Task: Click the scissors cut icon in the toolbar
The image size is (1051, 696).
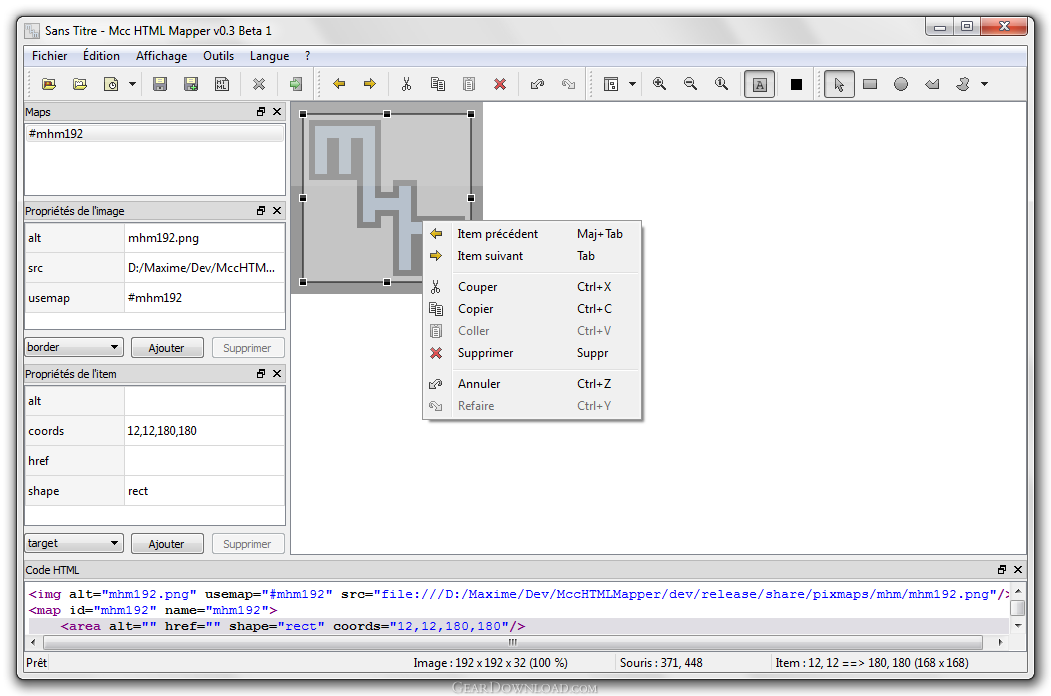Action: (x=406, y=84)
